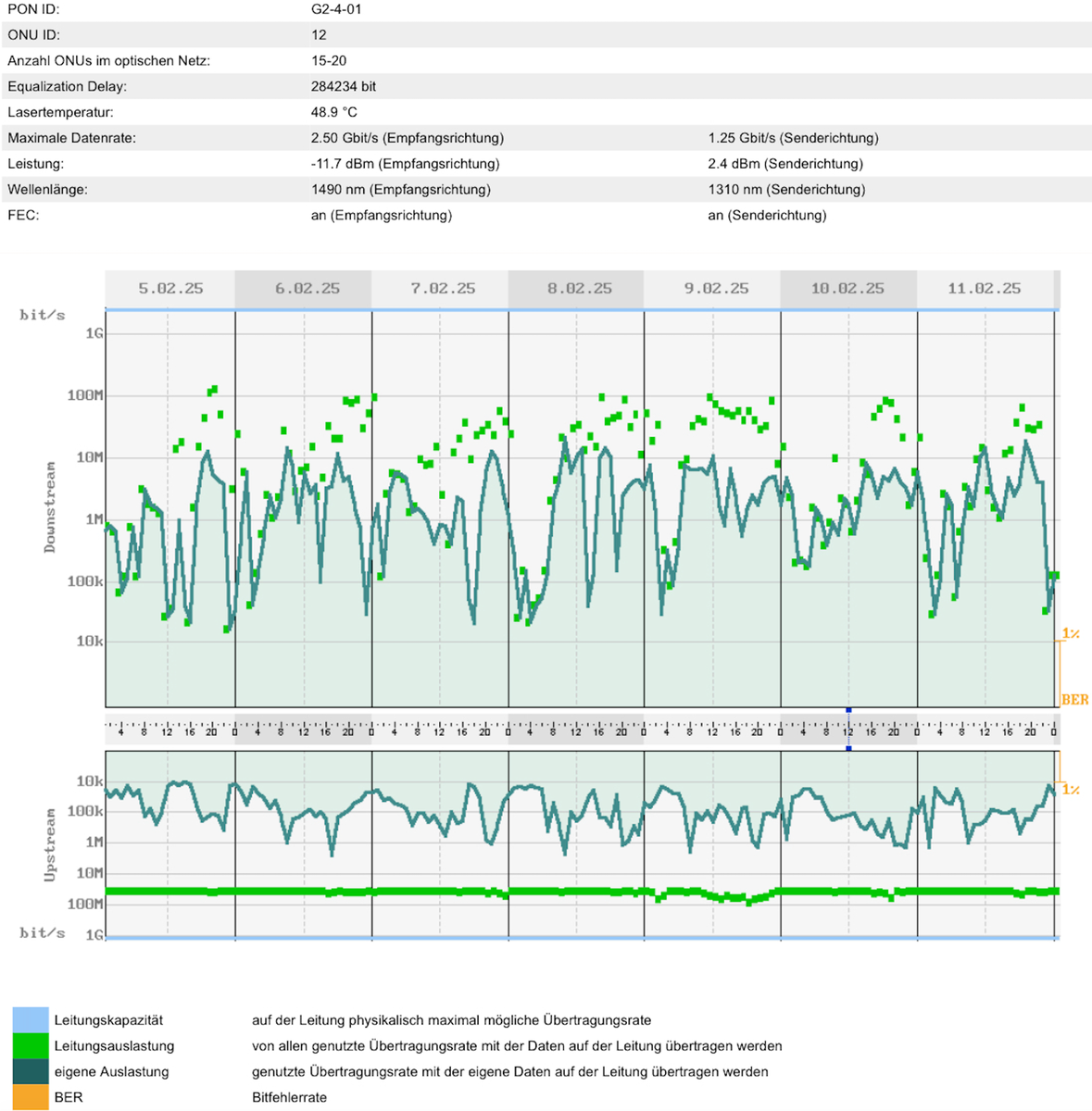The height and width of the screenshot is (1111, 1092).
Task: Click the blue time marker on 10.02.25
Action: pyautogui.click(x=848, y=730)
